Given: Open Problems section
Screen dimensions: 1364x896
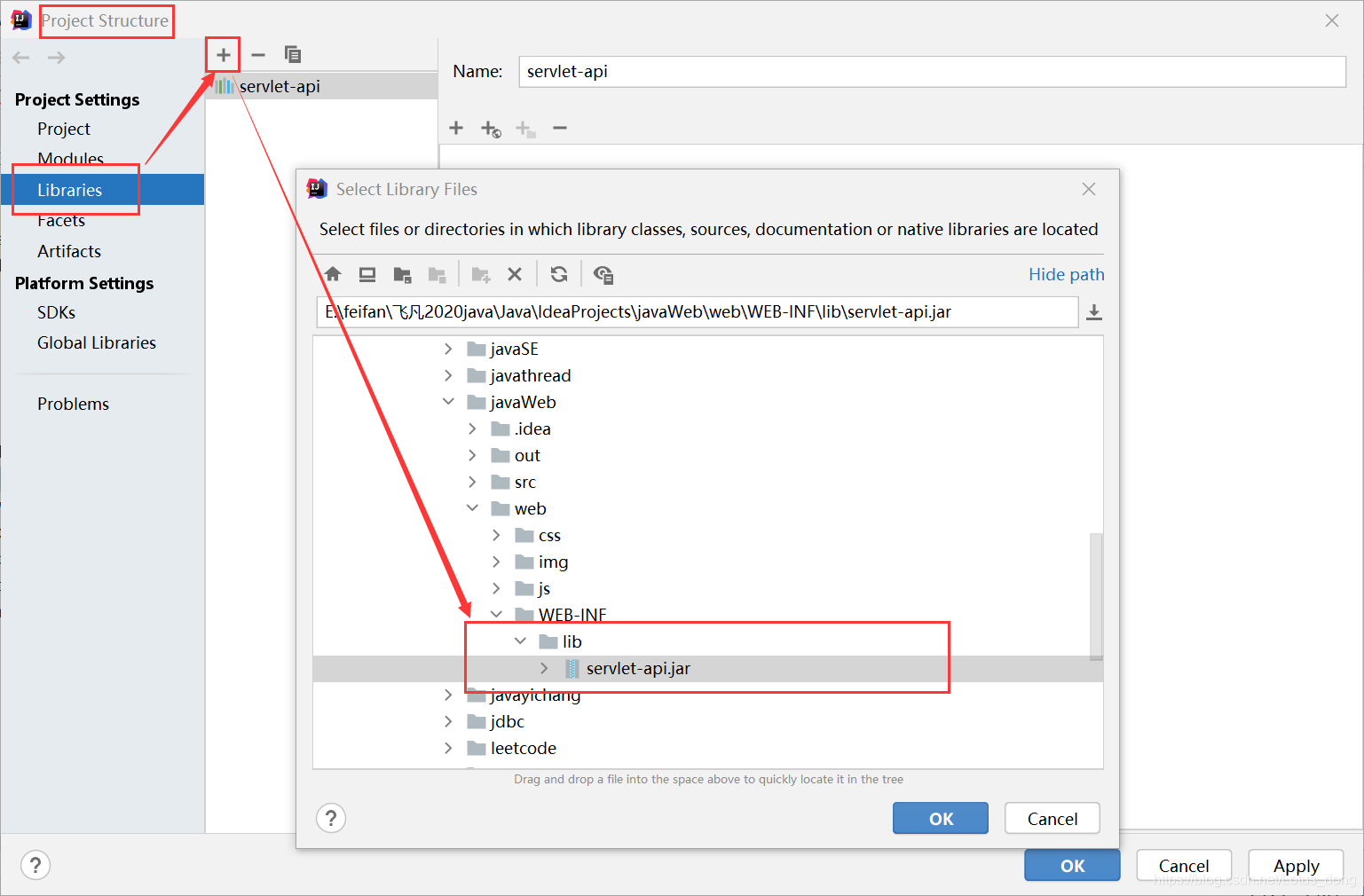Looking at the screenshot, I should (73, 404).
